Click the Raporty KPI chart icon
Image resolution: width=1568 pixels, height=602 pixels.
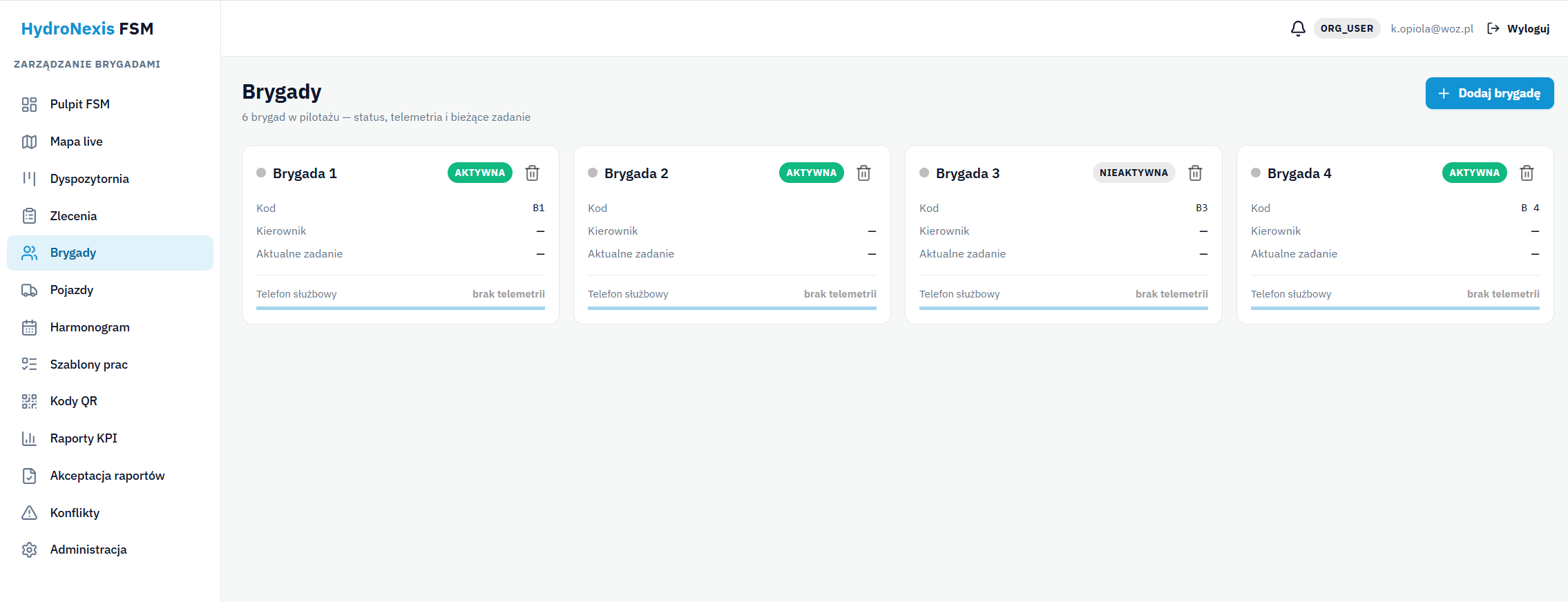(29, 438)
